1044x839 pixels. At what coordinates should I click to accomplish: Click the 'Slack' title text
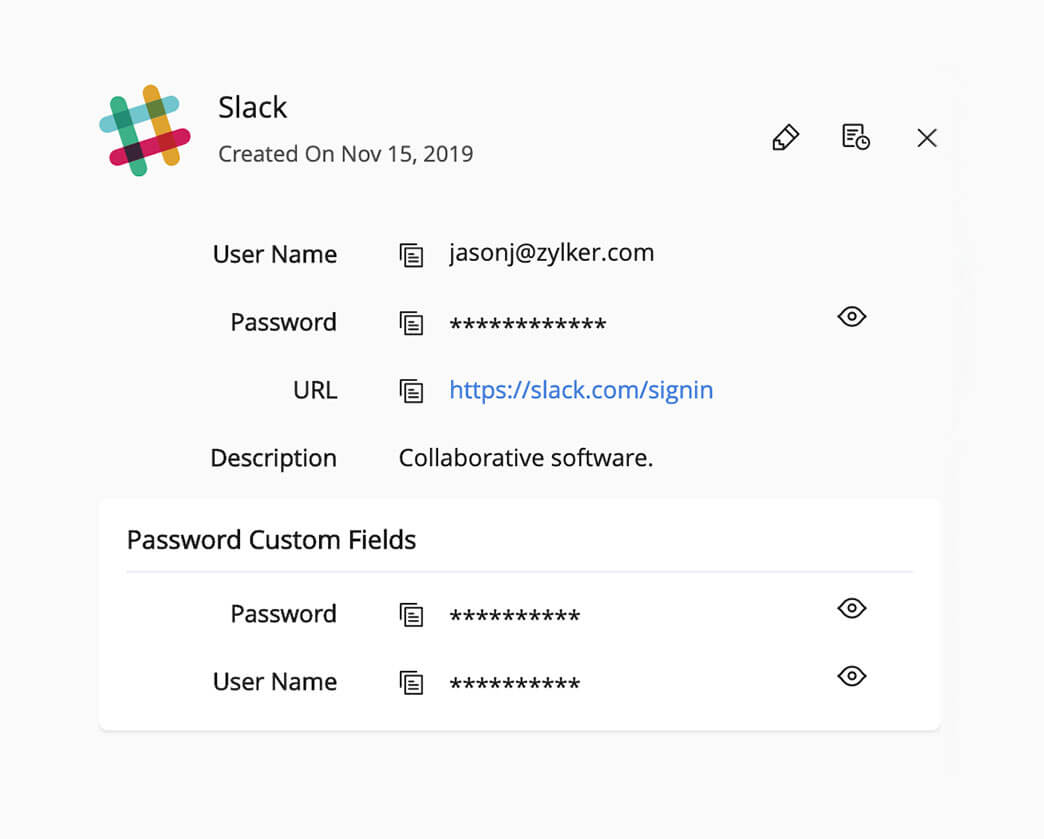[252, 107]
